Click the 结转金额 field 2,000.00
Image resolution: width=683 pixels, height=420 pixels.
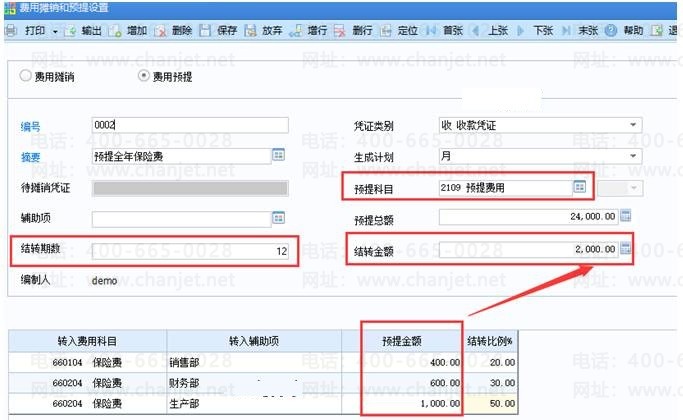528,249
